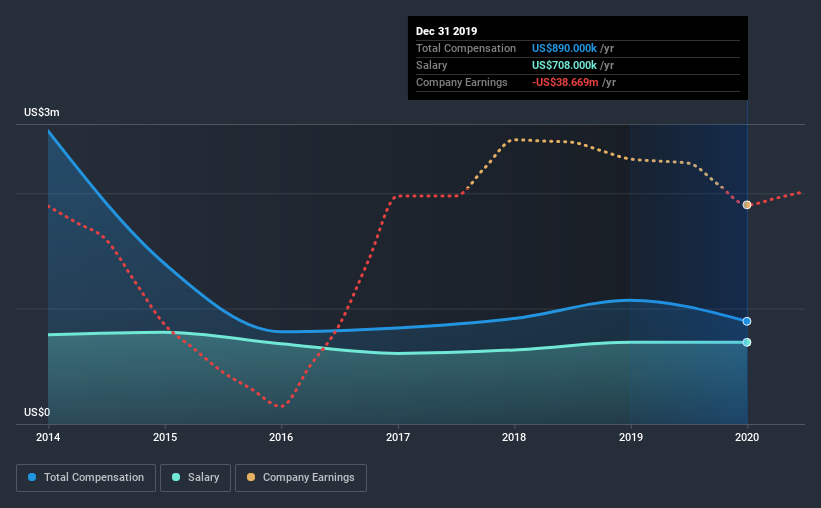Click the blue dot icon in Total Compensation legend
The image size is (821, 508).
point(32,477)
